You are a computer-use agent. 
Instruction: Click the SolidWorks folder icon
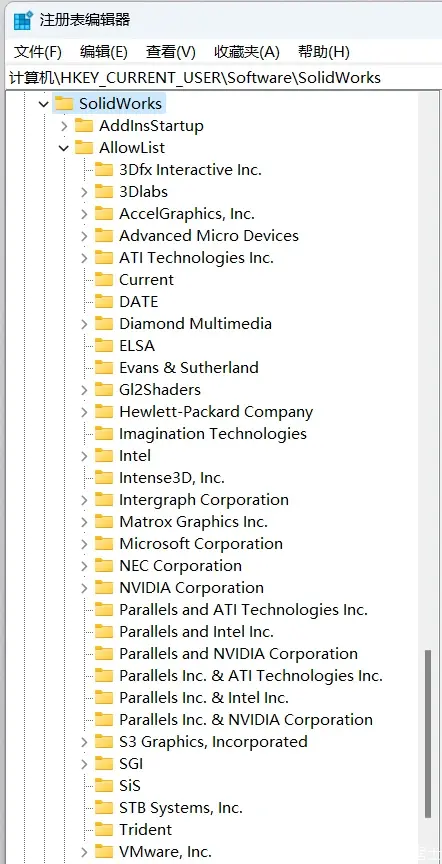[64, 104]
